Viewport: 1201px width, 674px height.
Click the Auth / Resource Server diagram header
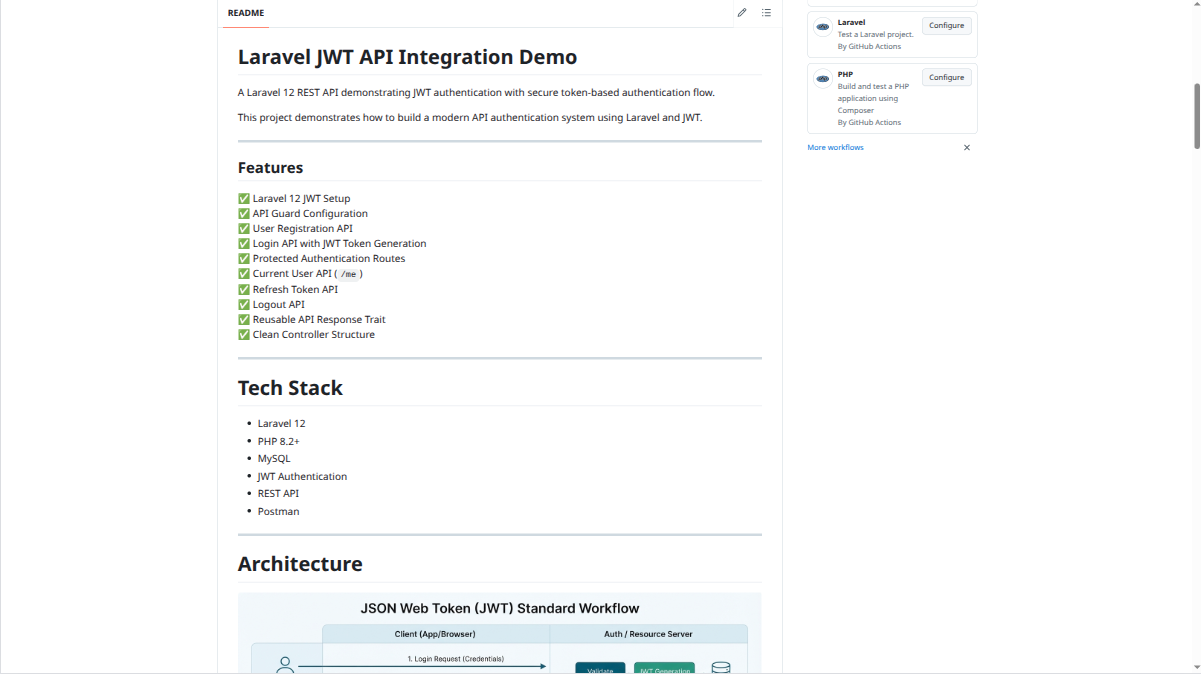[649, 634]
